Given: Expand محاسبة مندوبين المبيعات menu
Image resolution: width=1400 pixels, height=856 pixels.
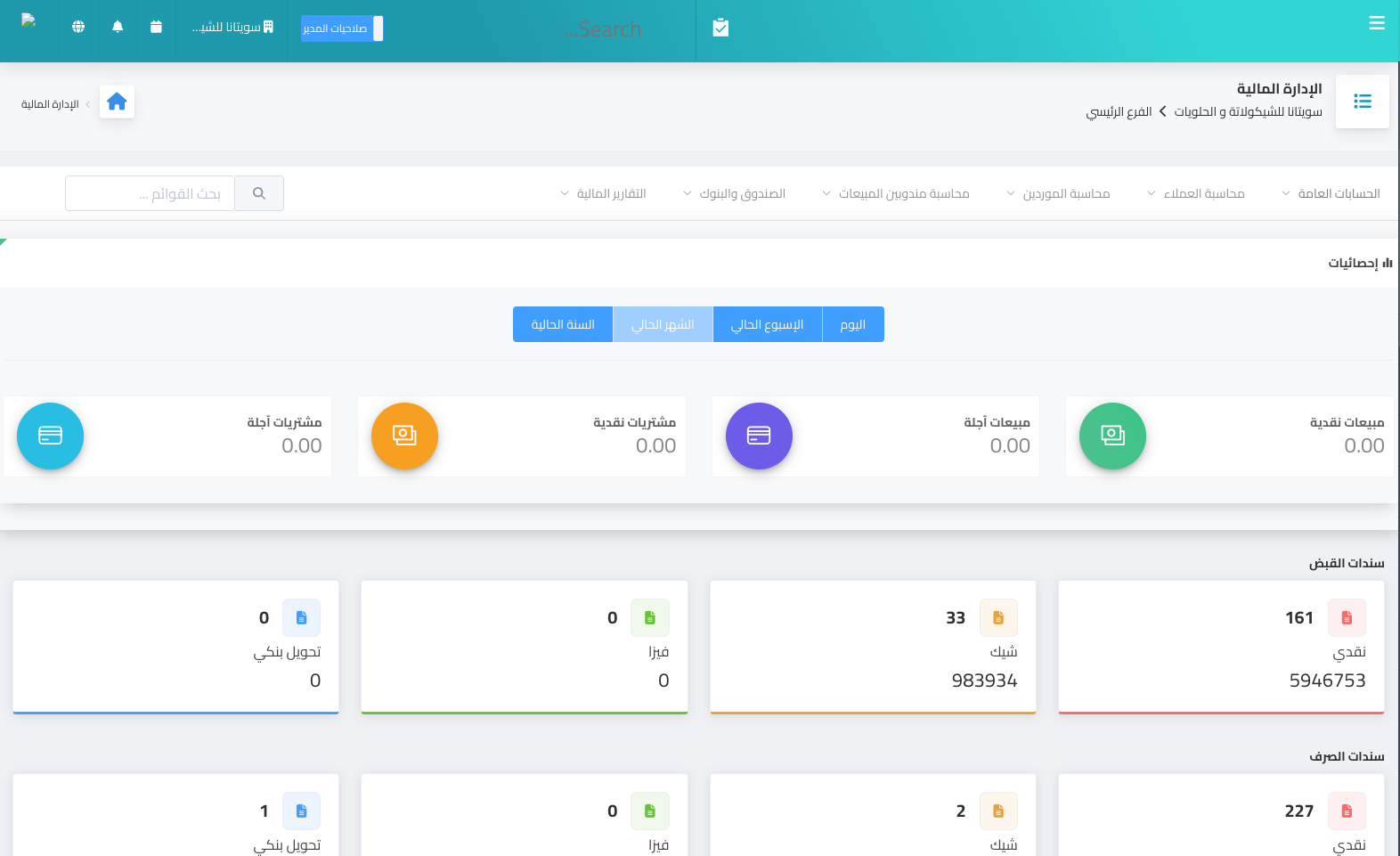Looking at the screenshot, I should [x=895, y=193].
